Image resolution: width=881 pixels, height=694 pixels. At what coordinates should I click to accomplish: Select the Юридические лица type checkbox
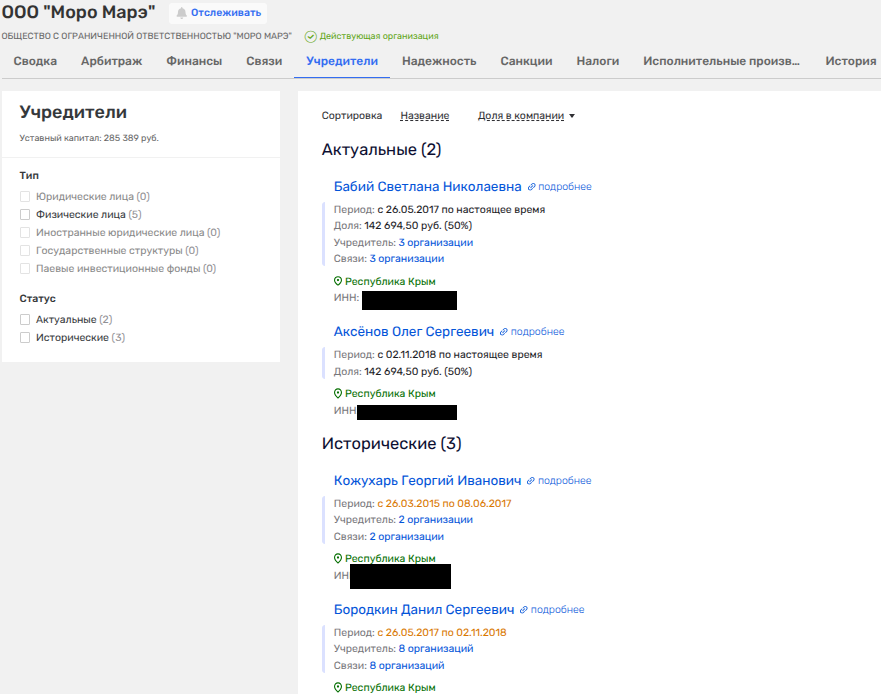[x=25, y=197]
